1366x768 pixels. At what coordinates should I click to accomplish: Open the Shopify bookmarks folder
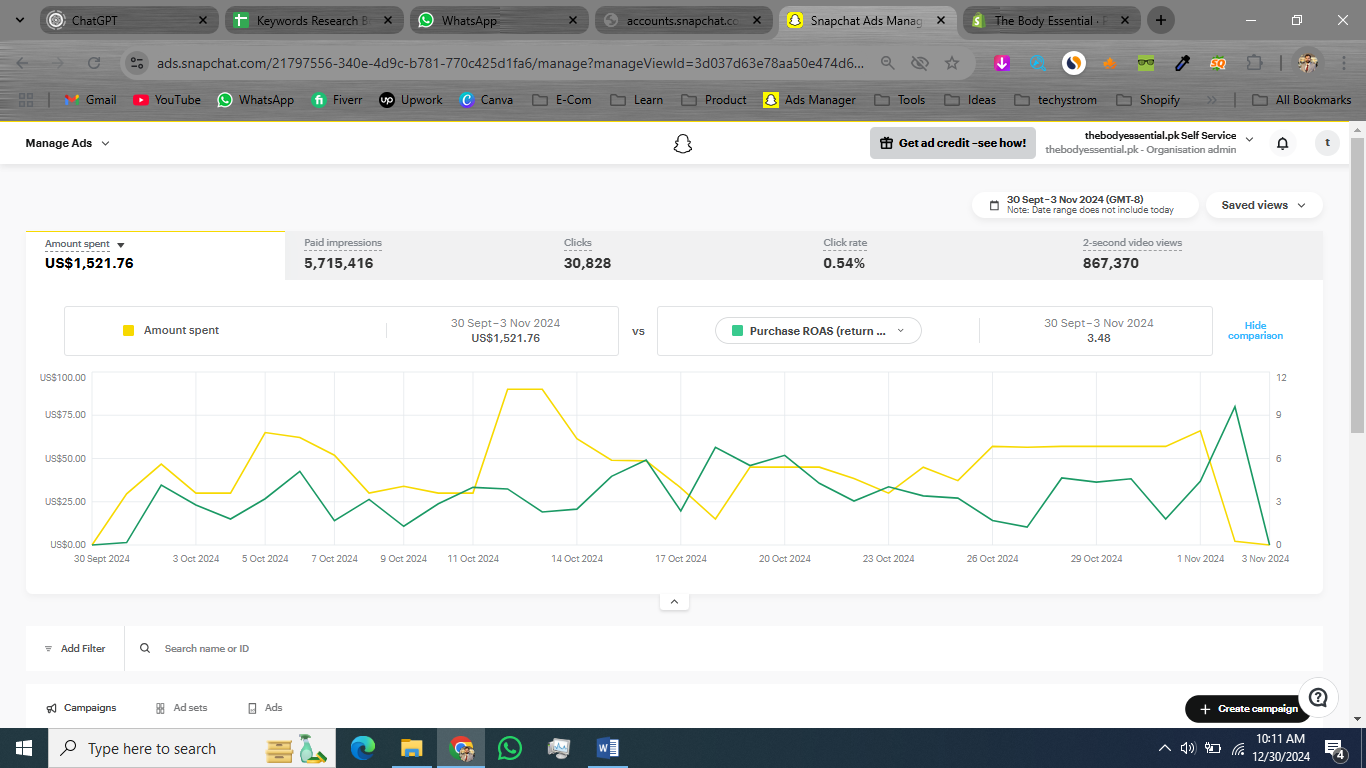(1146, 100)
